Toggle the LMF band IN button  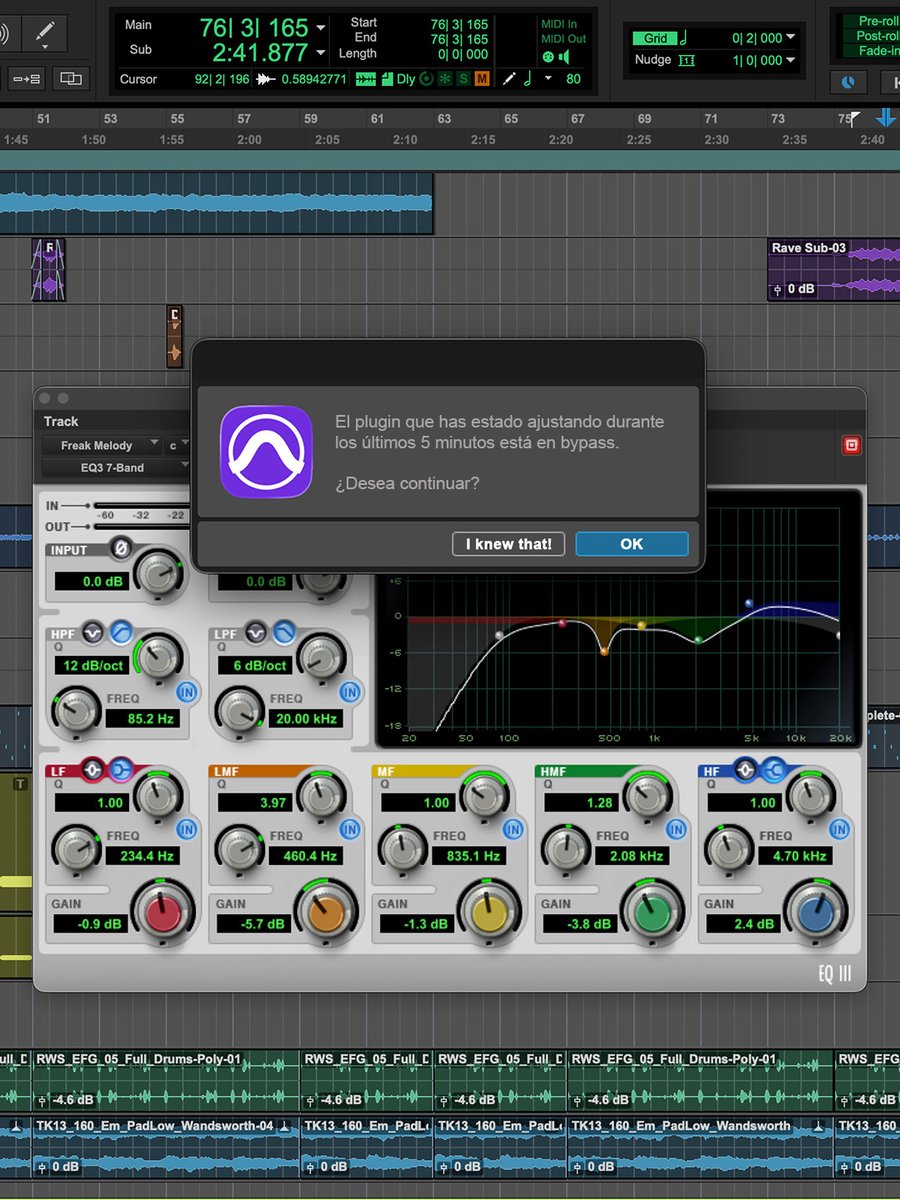pos(349,829)
